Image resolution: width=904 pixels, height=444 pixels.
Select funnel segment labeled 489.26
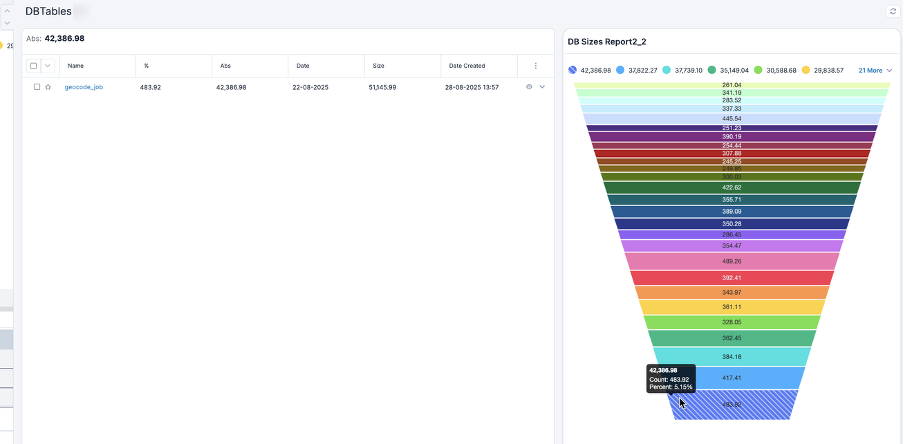coord(732,261)
